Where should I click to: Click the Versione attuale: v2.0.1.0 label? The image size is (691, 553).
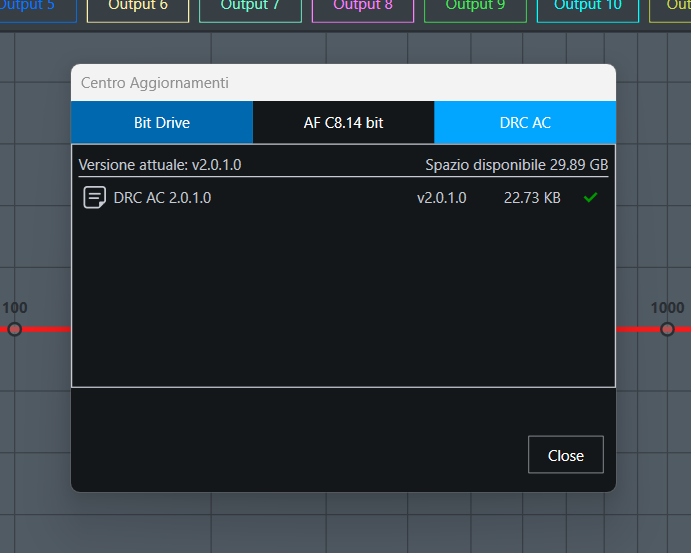click(x=160, y=165)
